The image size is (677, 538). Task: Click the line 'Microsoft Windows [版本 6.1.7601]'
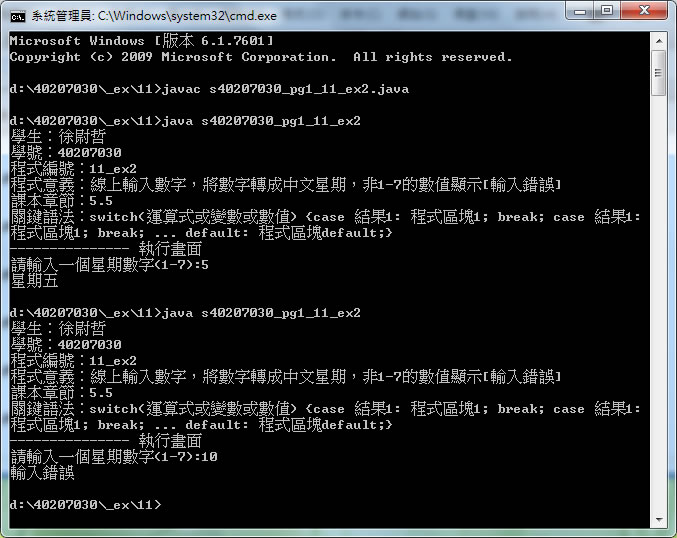tap(142, 41)
